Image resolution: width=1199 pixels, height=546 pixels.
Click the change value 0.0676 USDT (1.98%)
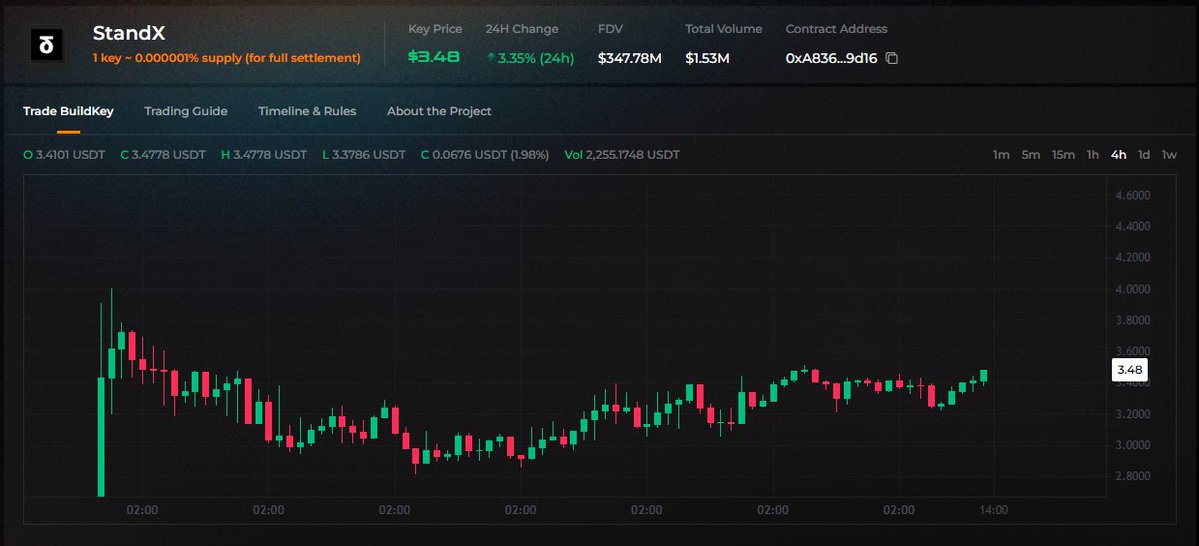485,154
